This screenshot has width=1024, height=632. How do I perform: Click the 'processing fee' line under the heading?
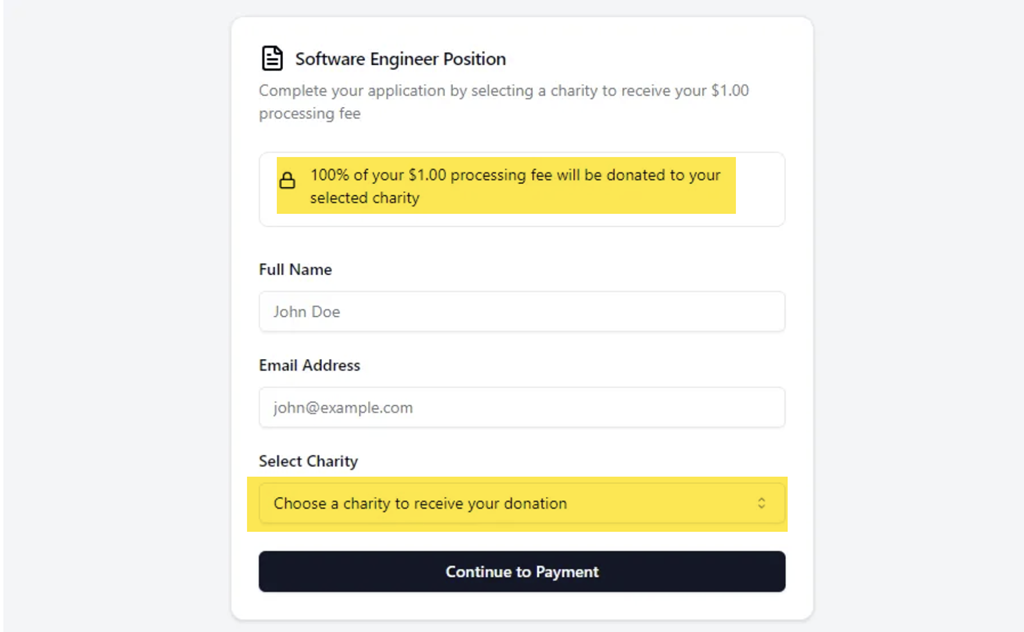(310, 114)
